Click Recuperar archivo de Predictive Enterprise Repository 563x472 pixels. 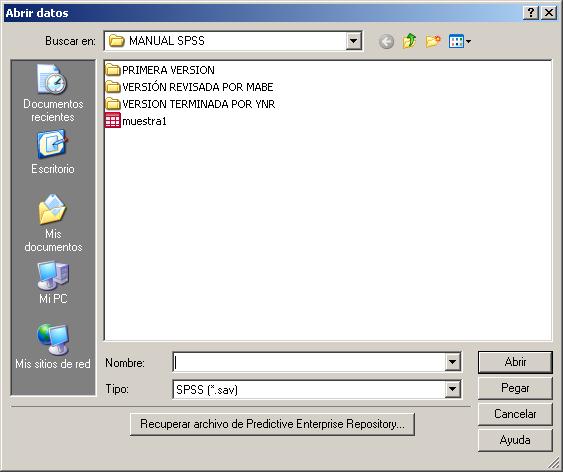click(273, 424)
